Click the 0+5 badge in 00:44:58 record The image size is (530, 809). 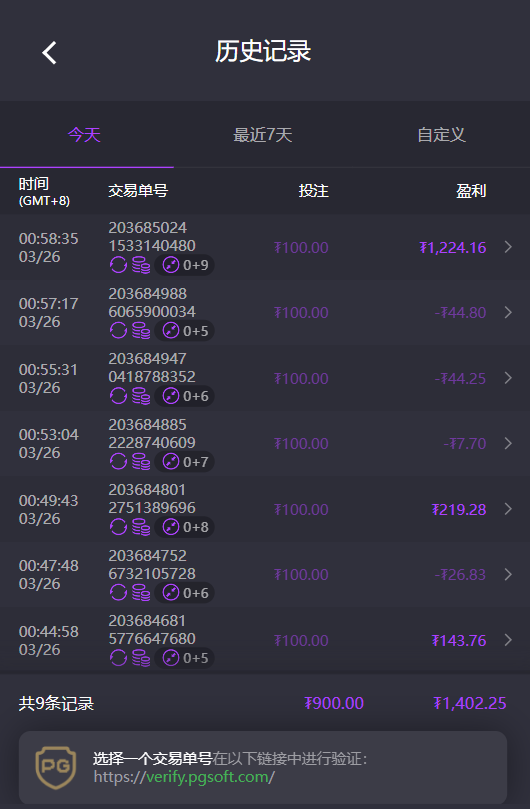tap(185, 658)
